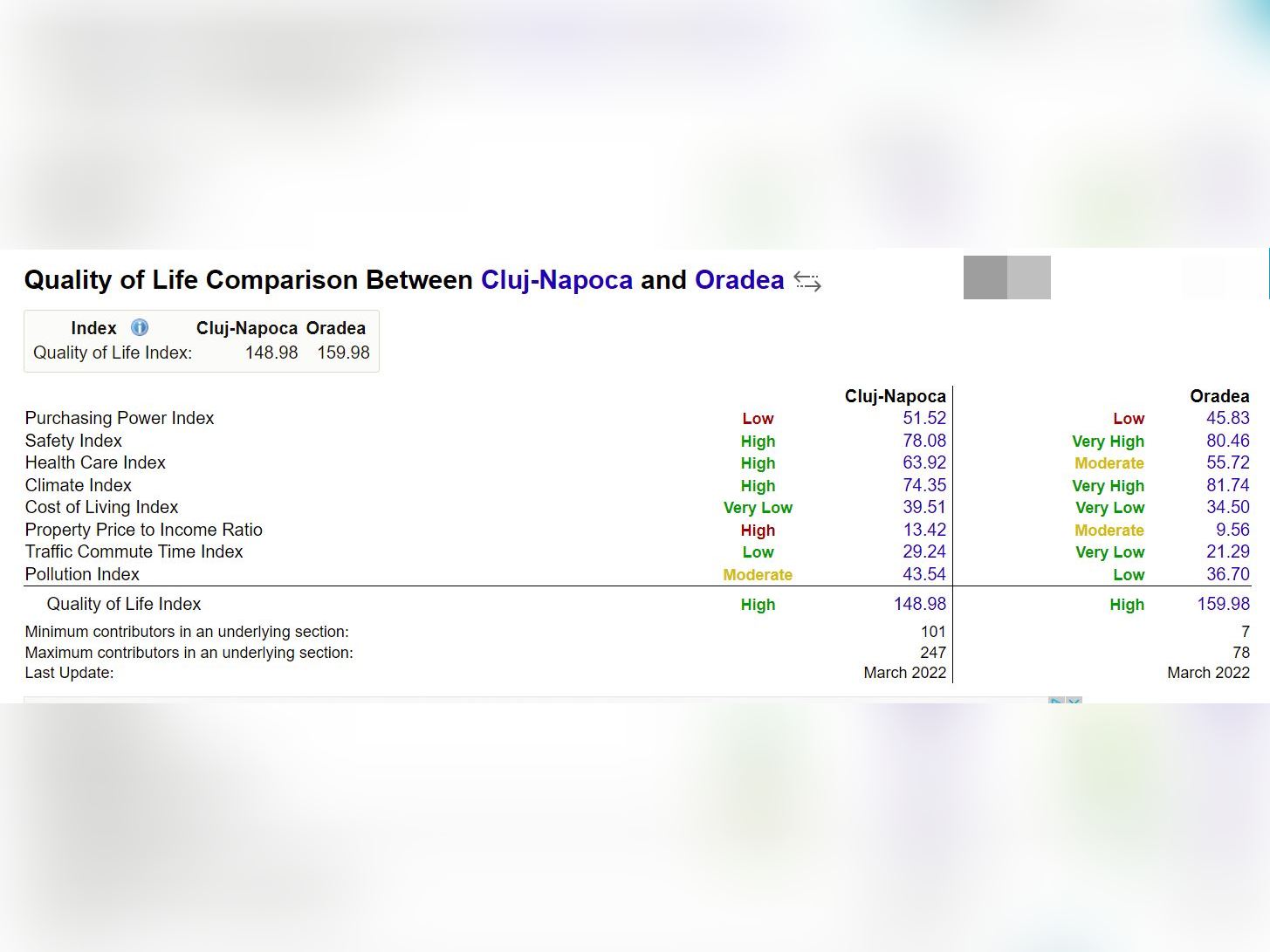Click the AdChoices triangle icon
Viewport: 1270px width, 952px height.
1056,701
